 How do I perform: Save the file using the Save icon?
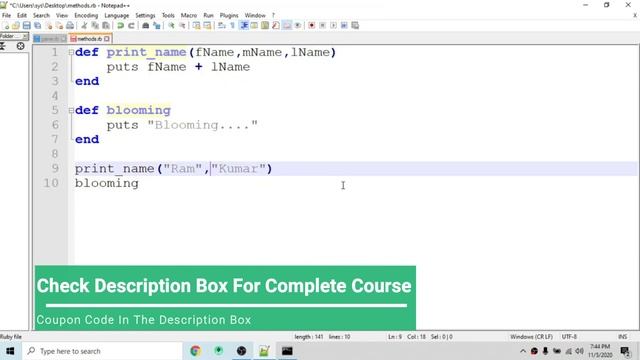[x=27, y=25]
